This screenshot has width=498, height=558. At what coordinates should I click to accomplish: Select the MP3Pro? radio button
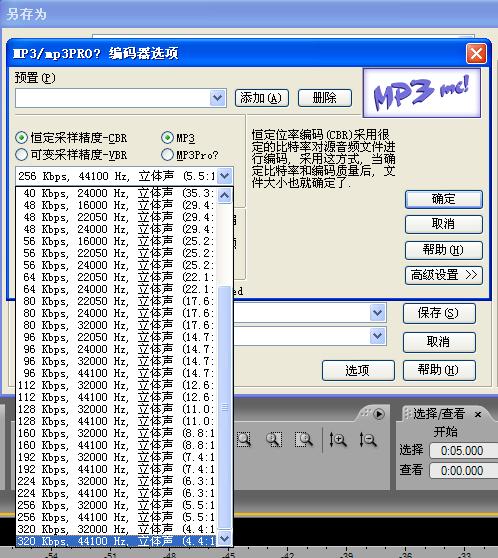point(167,154)
